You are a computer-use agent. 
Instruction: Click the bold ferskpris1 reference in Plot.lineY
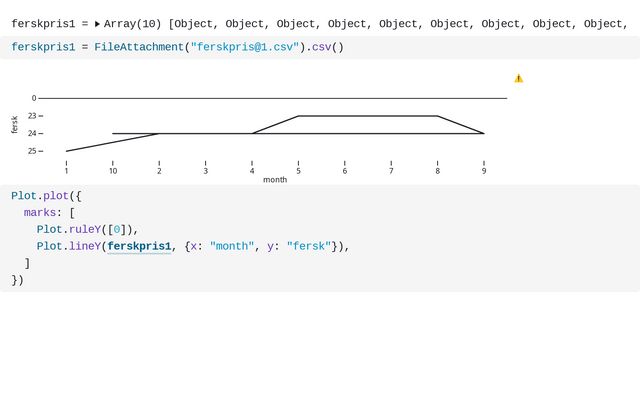click(139, 247)
